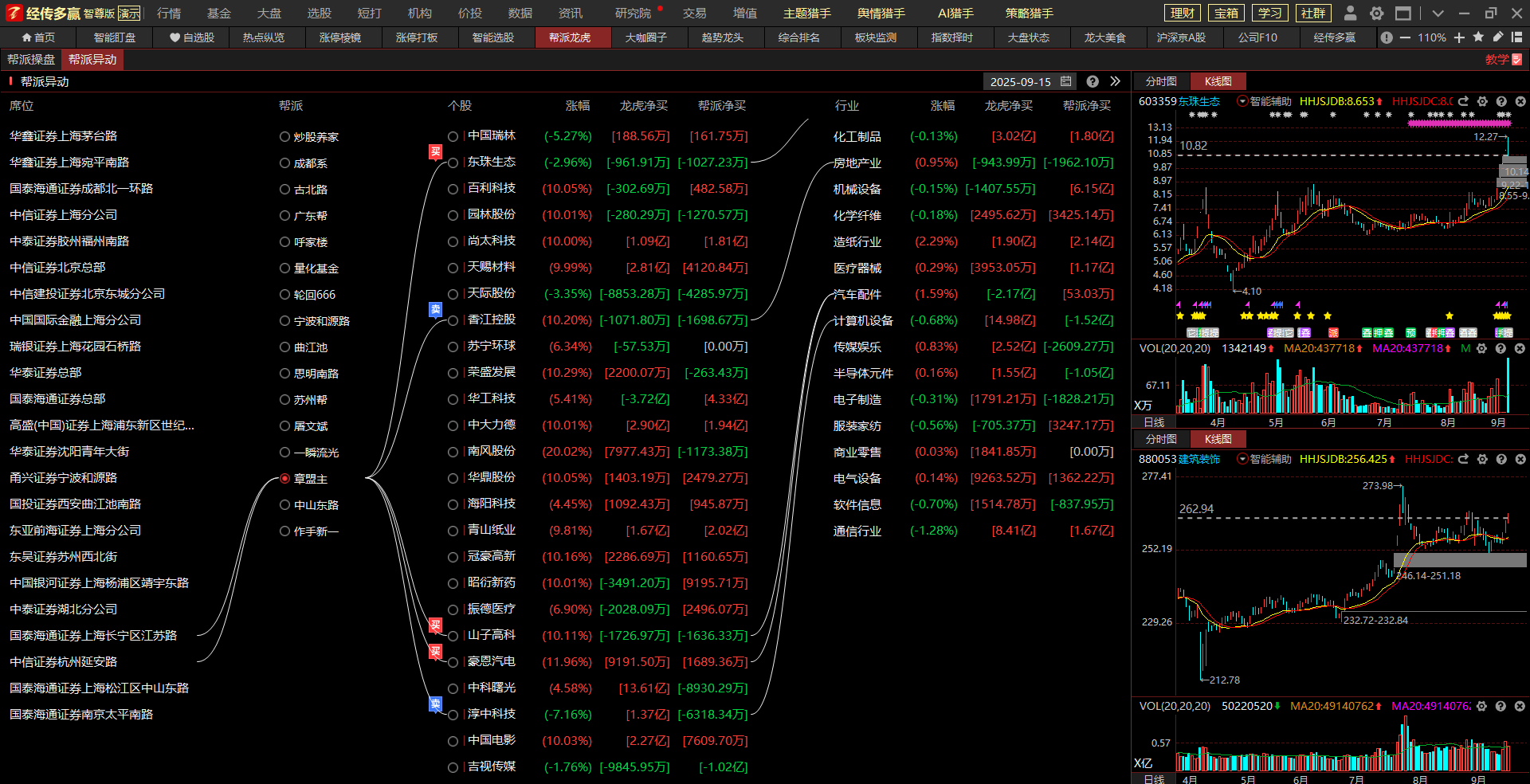This screenshot has height=784, width=1530.
Task: Click the 社群 button
Action: pos(1313,13)
